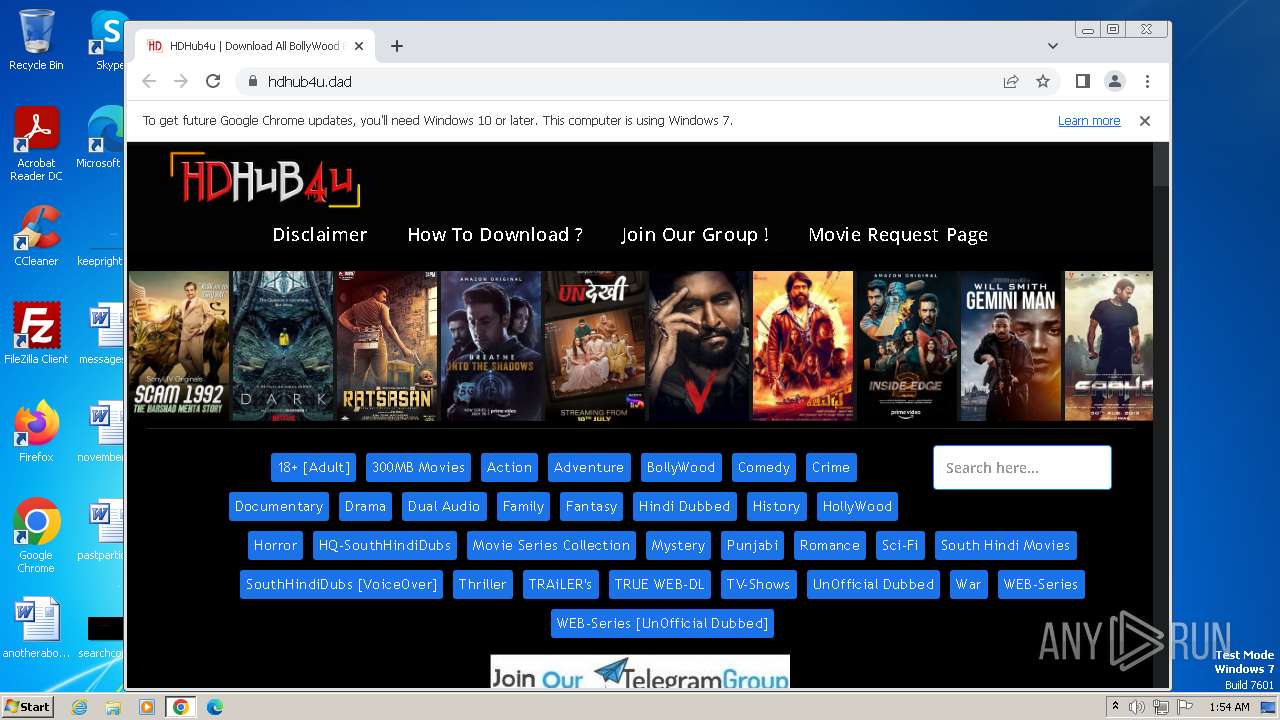This screenshot has height=720, width=1280.
Task: Open Join Our Group link
Action: 695,235
